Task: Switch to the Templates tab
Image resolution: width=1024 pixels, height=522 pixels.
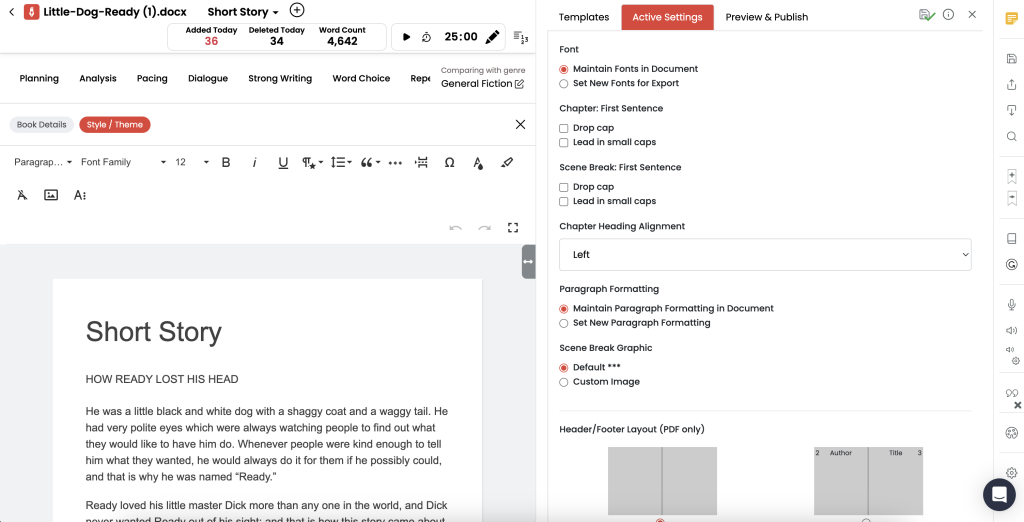Action: pos(584,17)
